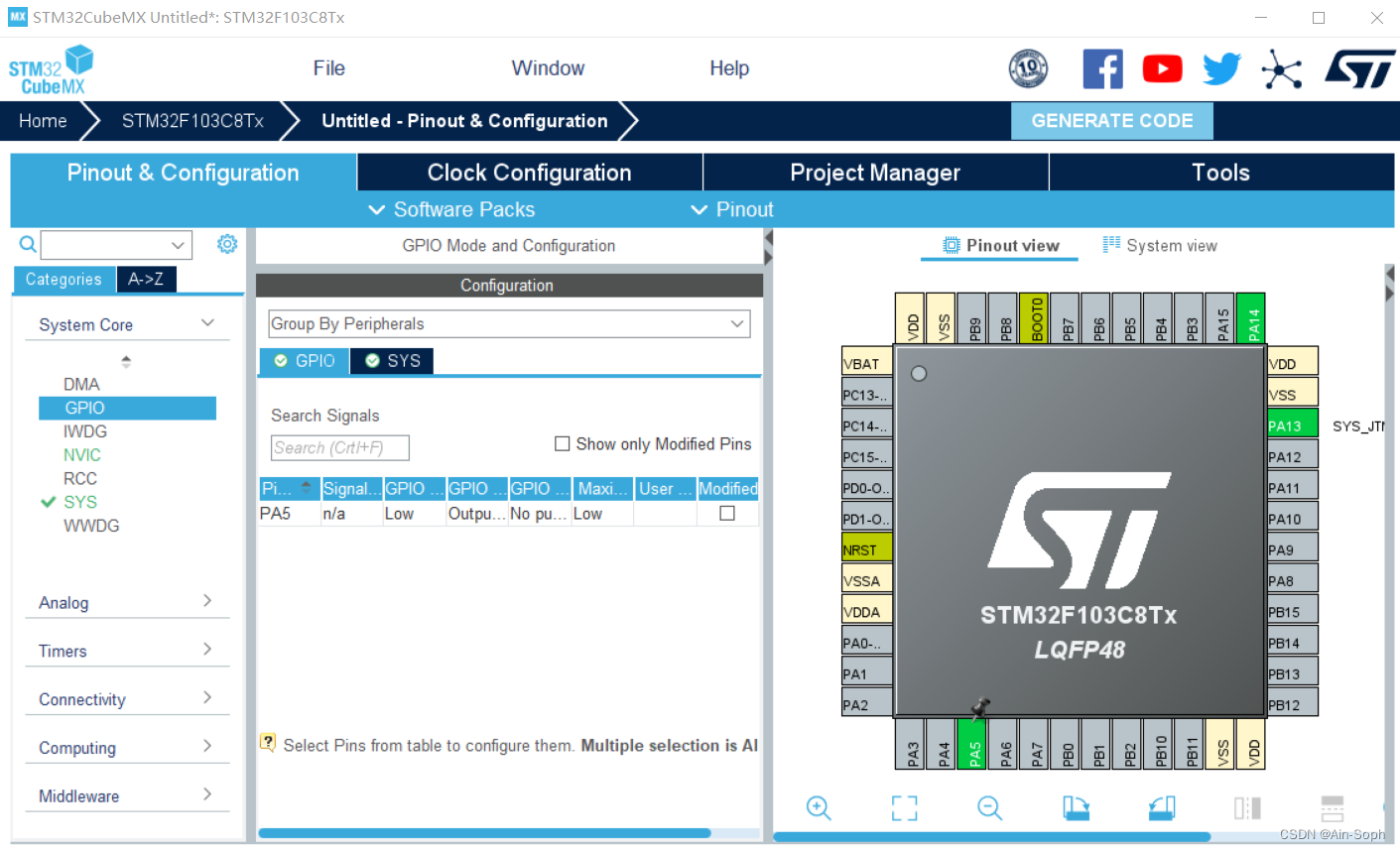
Task: Flip the chip vertically
Action: (x=1333, y=808)
